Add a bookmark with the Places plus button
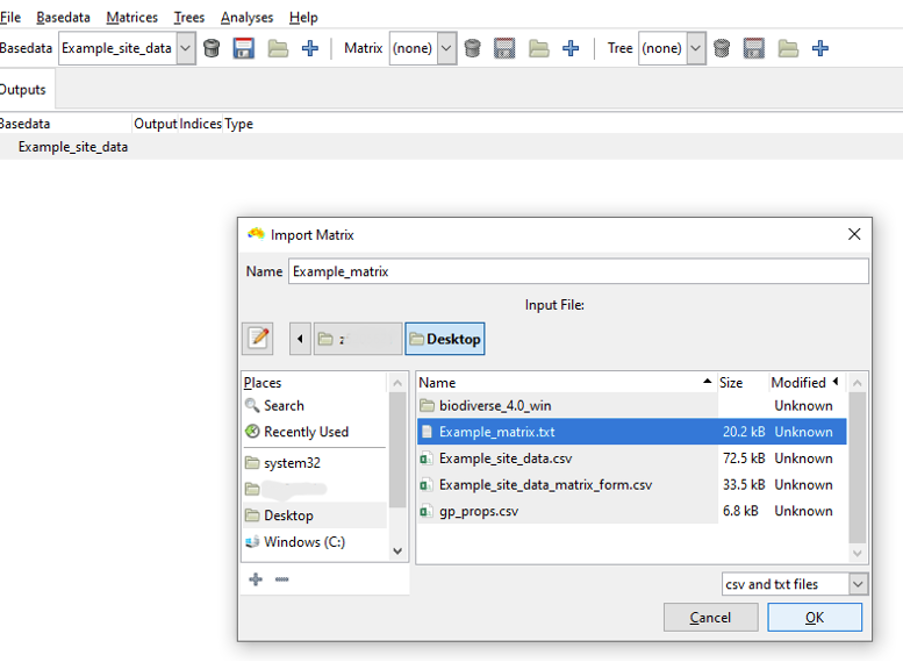Image resolution: width=904 pixels, height=662 pixels. (x=256, y=579)
